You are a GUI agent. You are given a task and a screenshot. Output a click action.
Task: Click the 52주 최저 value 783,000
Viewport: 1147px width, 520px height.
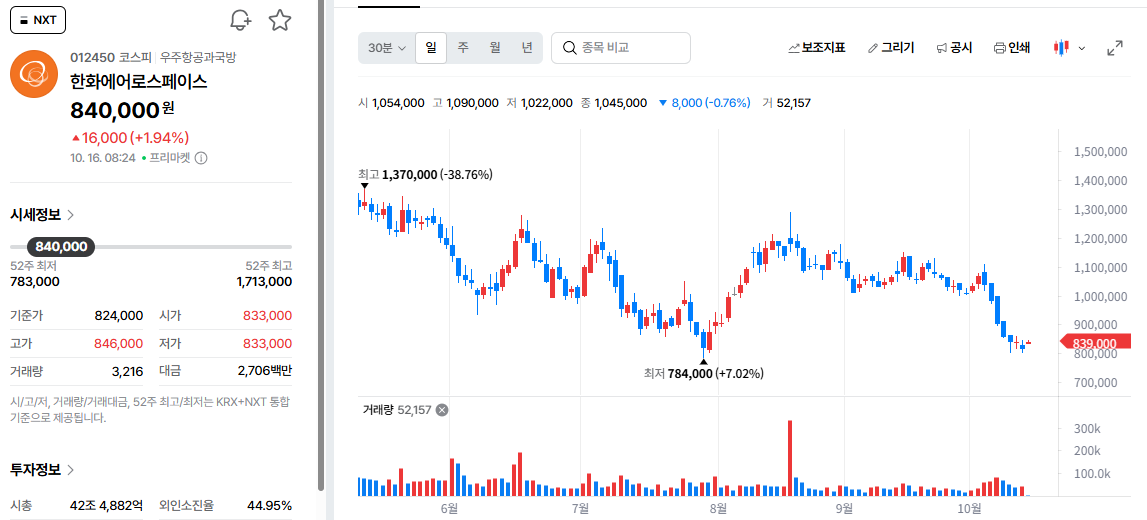click(35, 282)
